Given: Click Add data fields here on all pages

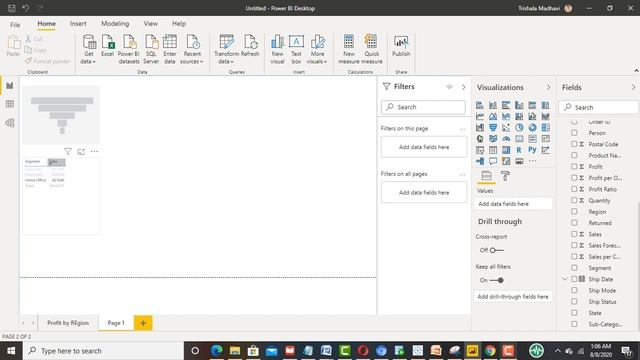Looking at the screenshot, I should click(x=424, y=192).
